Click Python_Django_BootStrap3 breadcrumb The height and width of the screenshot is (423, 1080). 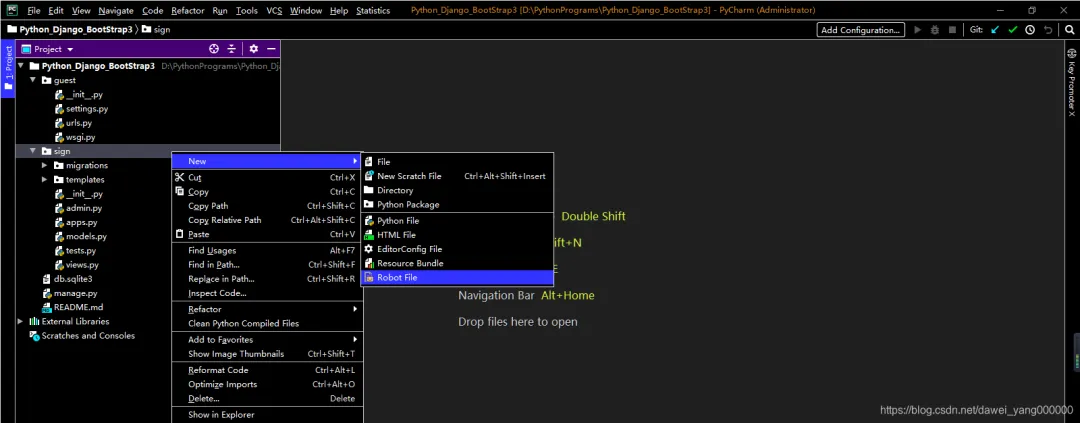pos(70,30)
